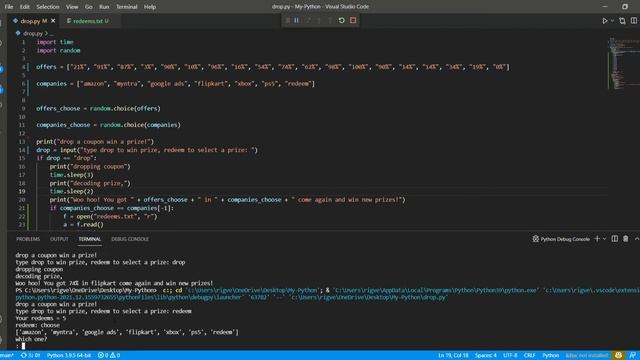Open the Edit menu
The image size is (640, 360).
(24, 7)
